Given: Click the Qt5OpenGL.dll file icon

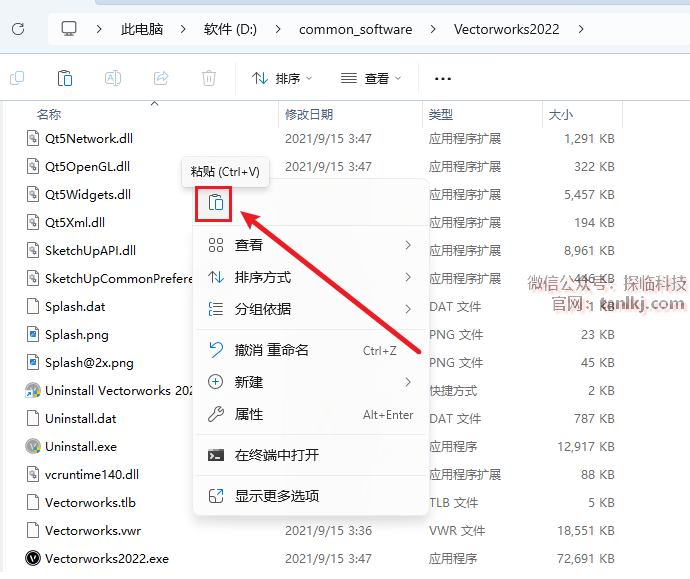Looking at the screenshot, I should pos(33,166).
